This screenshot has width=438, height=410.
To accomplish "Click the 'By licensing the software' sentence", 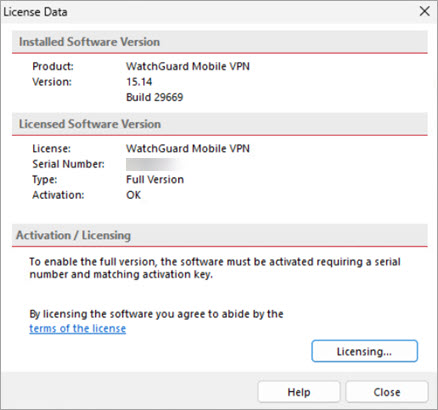I will point(156,314).
